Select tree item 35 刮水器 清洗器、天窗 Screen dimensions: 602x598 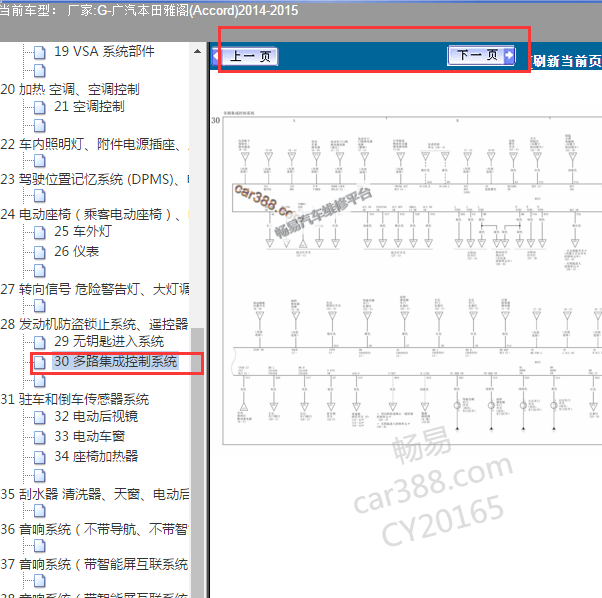coord(94,494)
